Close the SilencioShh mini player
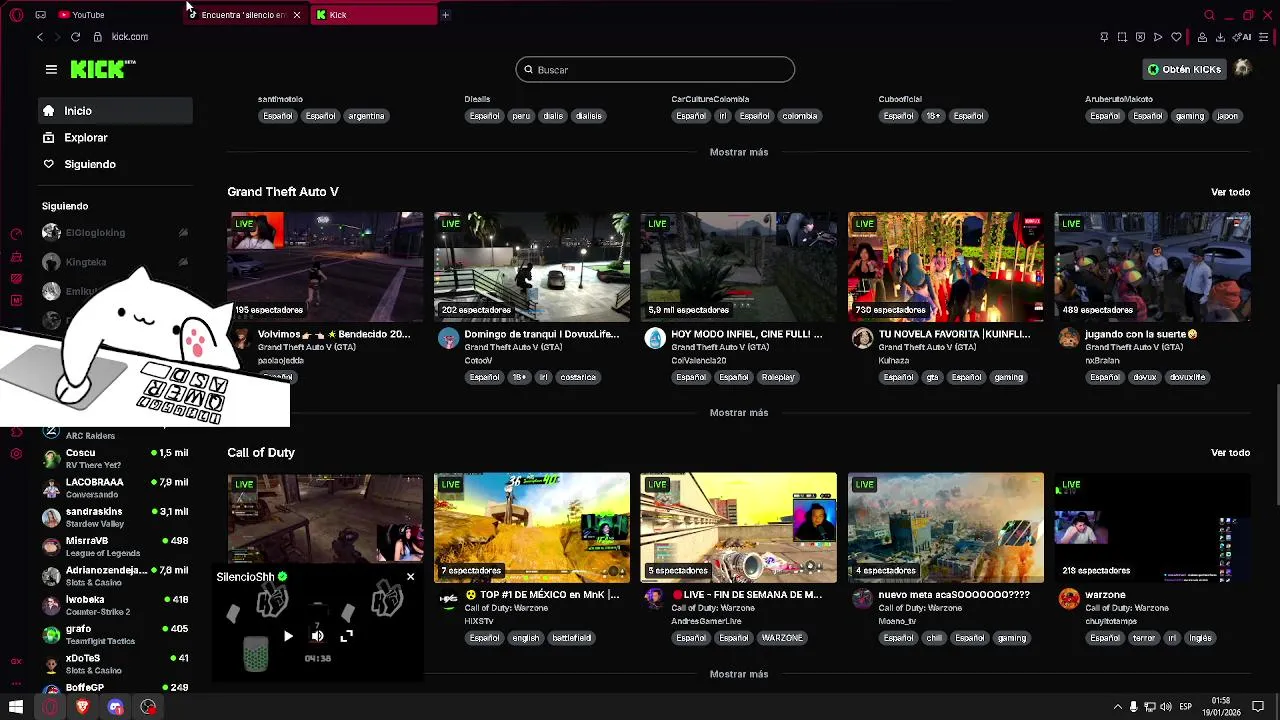The height and width of the screenshot is (720, 1280). coord(410,577)
